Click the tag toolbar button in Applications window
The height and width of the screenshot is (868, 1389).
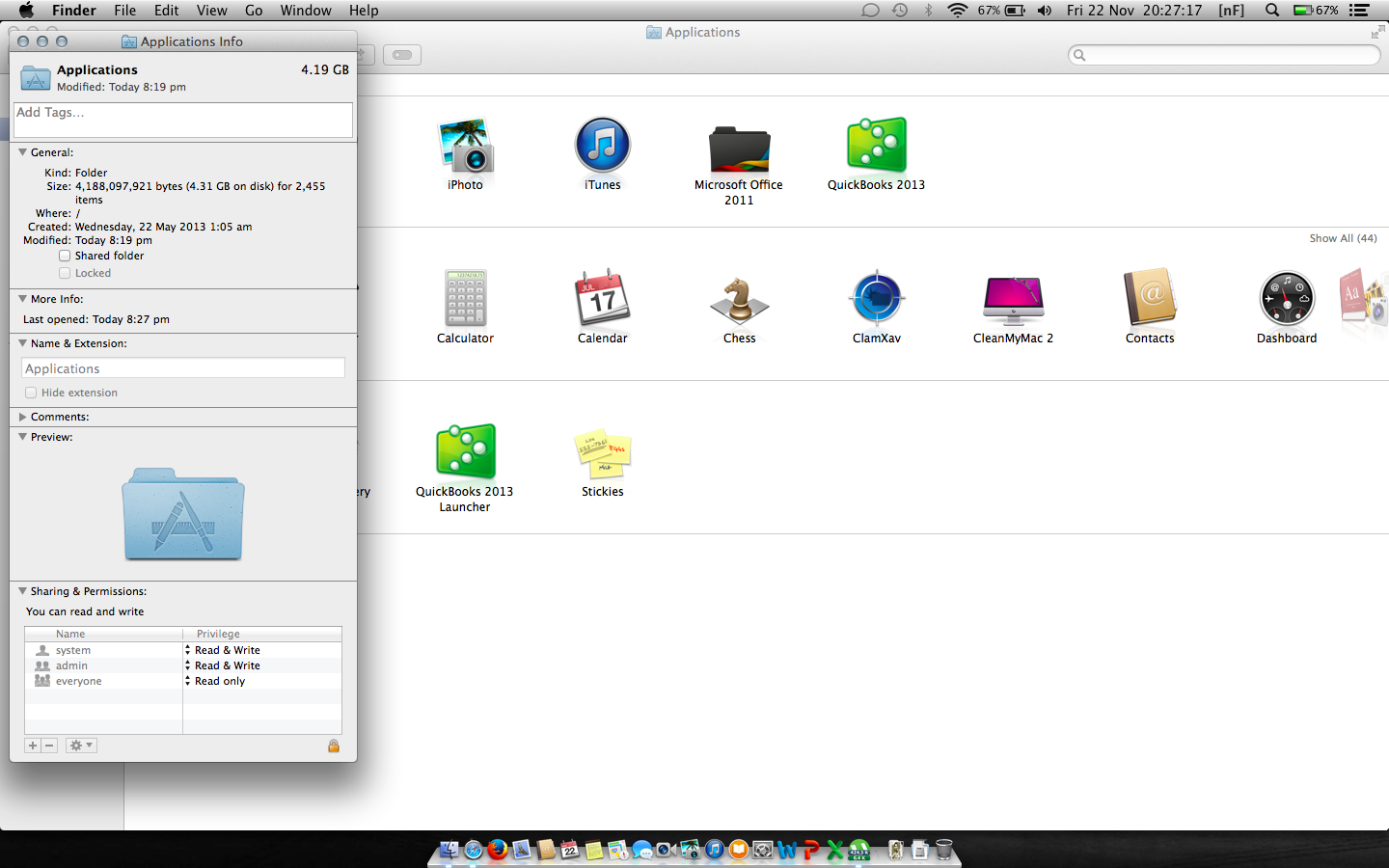[x=402, y=55]
